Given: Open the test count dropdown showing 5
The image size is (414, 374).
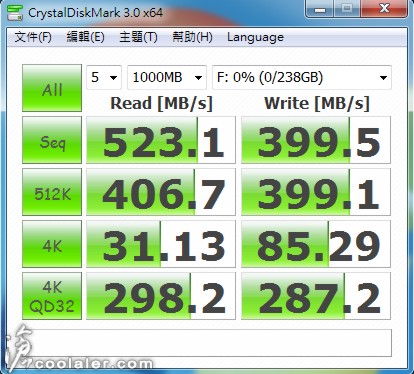Looking at the screenshot, I should coord(104,77).
